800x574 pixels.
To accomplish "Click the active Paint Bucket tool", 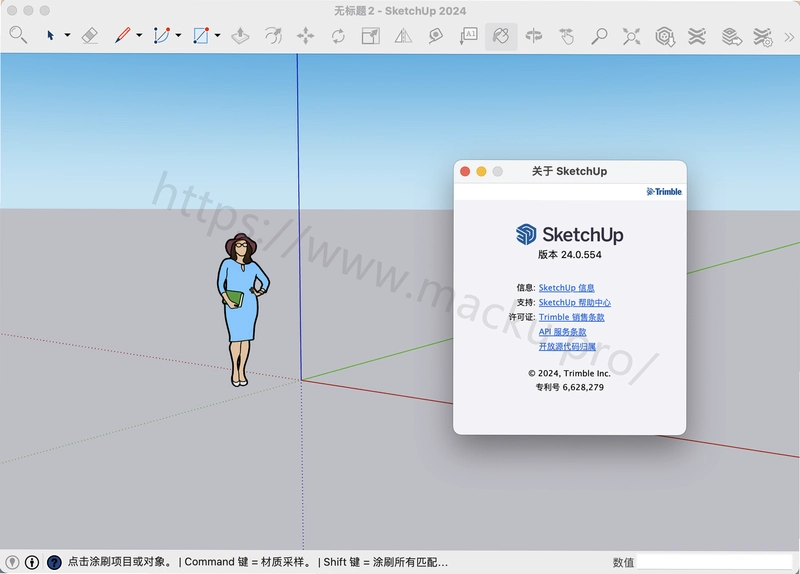I will (x=501, y=36).
